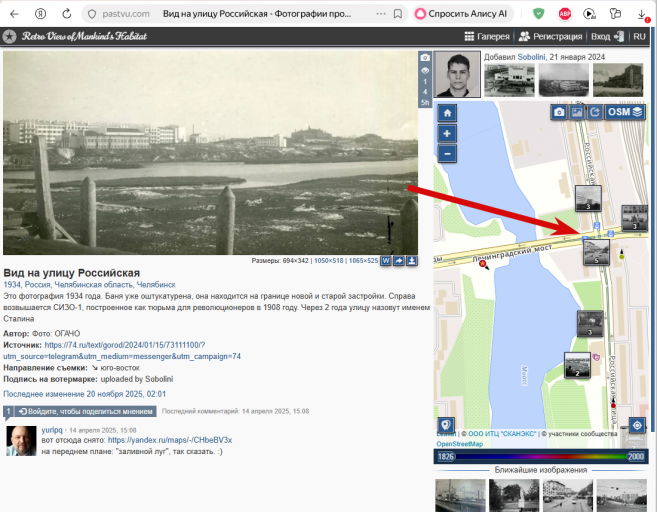
Task: Click the eye views icon beside the photo
Action: [x=425, y=70]
